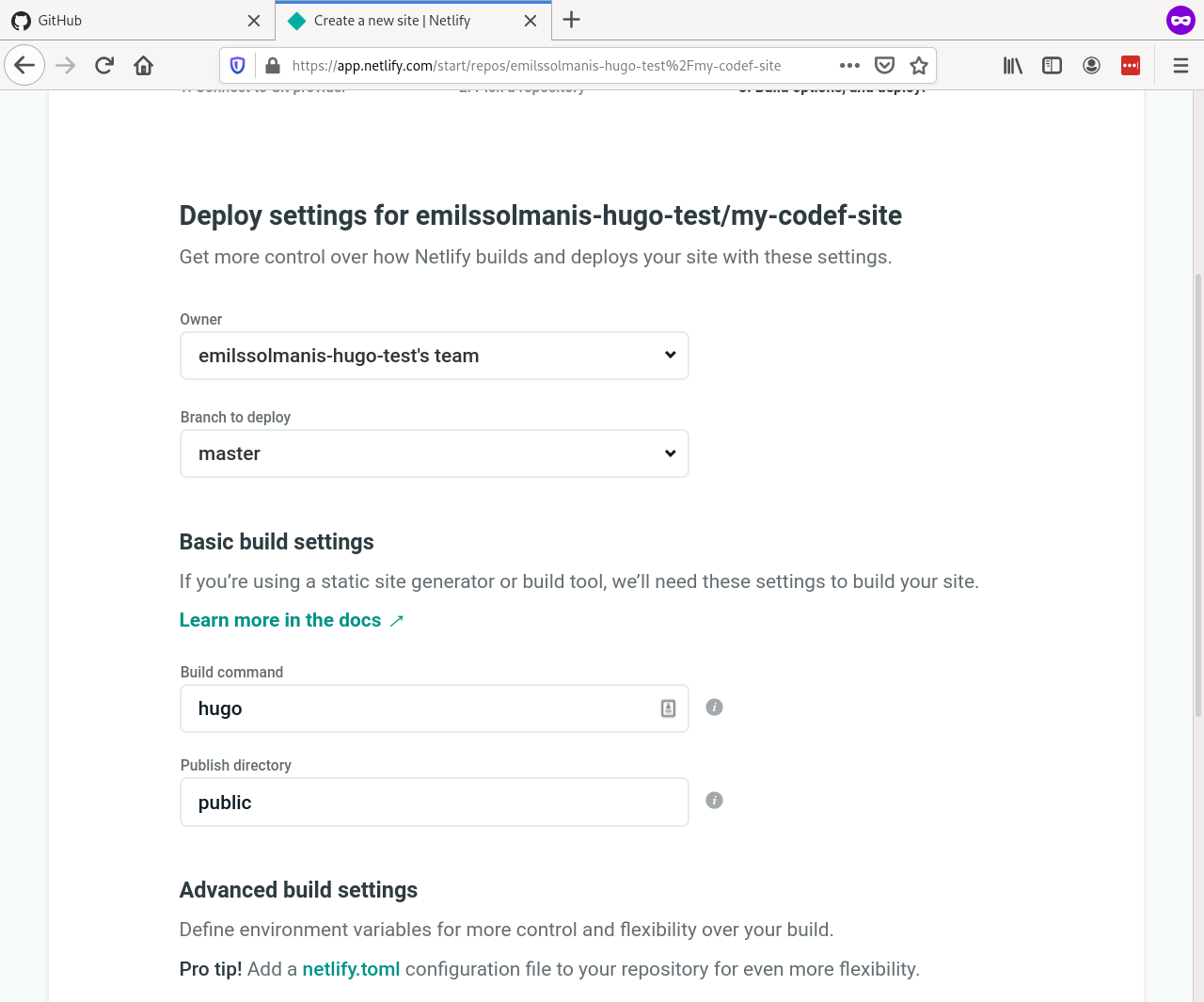Open page actions three-dot menu
This screenshot has width=1204, height=1002.
[849, 65]
